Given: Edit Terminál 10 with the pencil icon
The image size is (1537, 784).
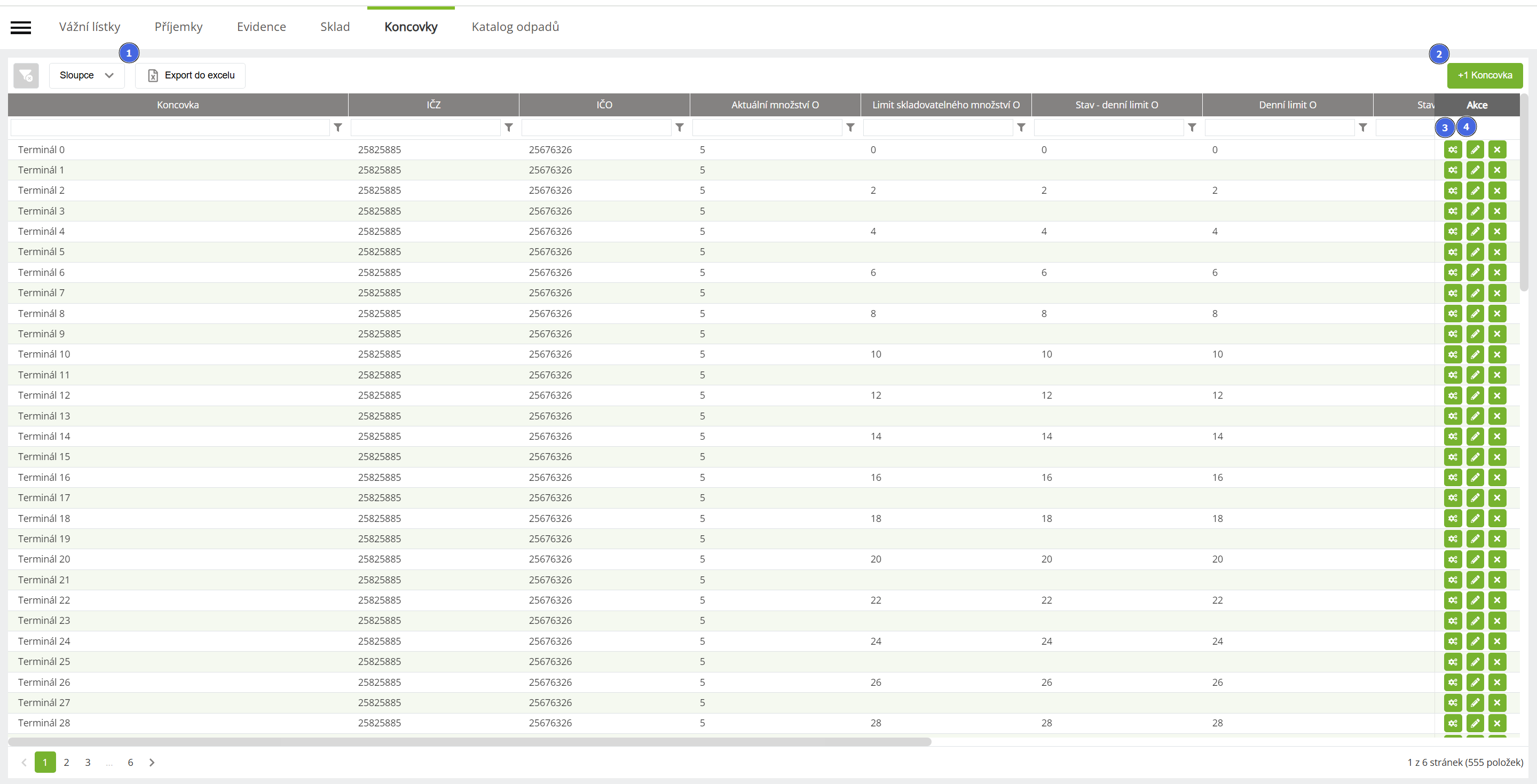Looking at the screenshot, I should [1475, 354].
